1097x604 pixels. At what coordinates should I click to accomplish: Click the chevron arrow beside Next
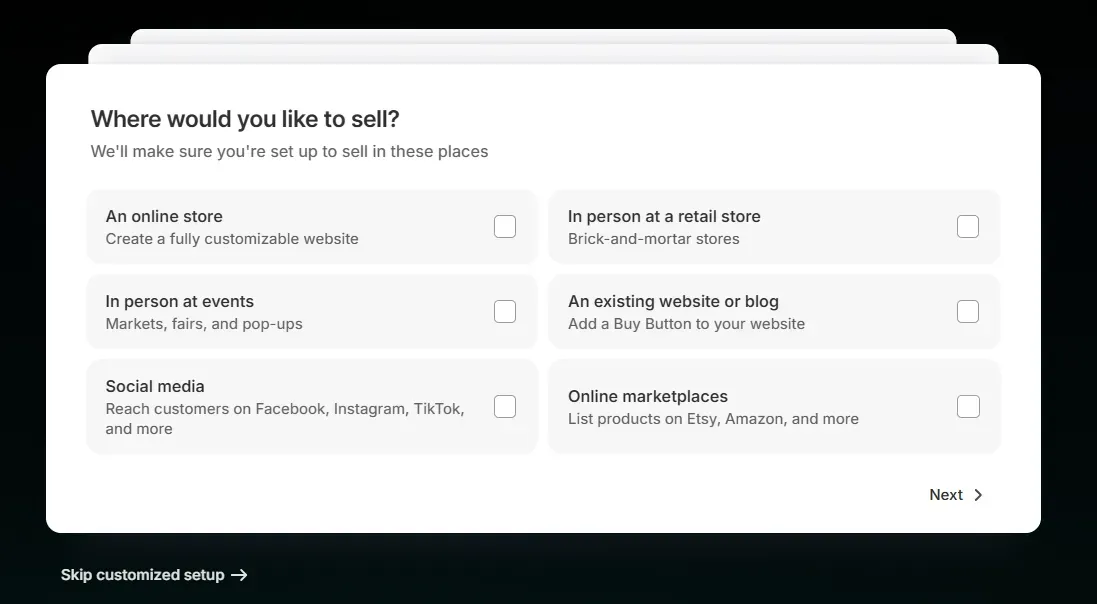pos(978,494)
